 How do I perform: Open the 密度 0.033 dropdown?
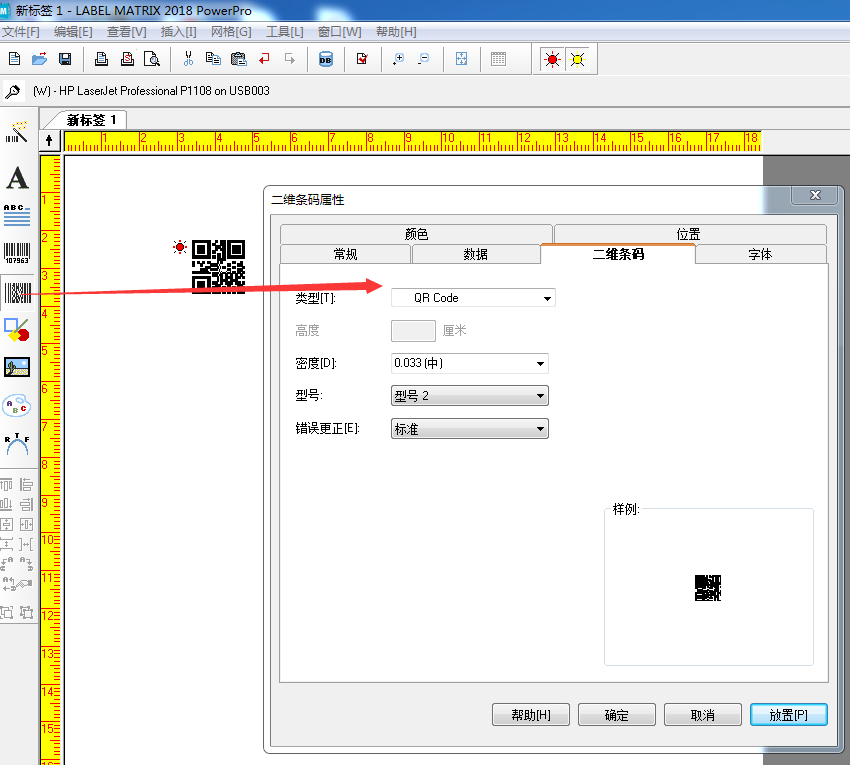(x=469, y=363)
